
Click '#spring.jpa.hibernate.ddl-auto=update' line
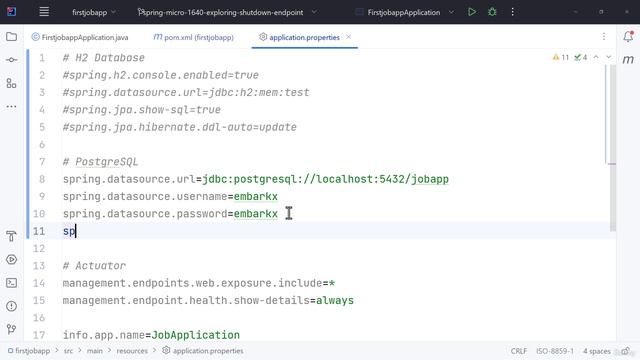click(180, 127)
